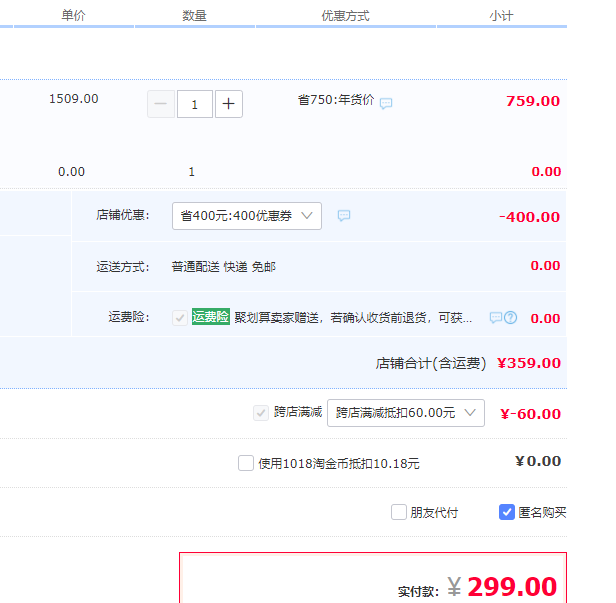Click the comment icon in the 运费险 row
Viewport: 616px width, 603px height.
(495, 318)
